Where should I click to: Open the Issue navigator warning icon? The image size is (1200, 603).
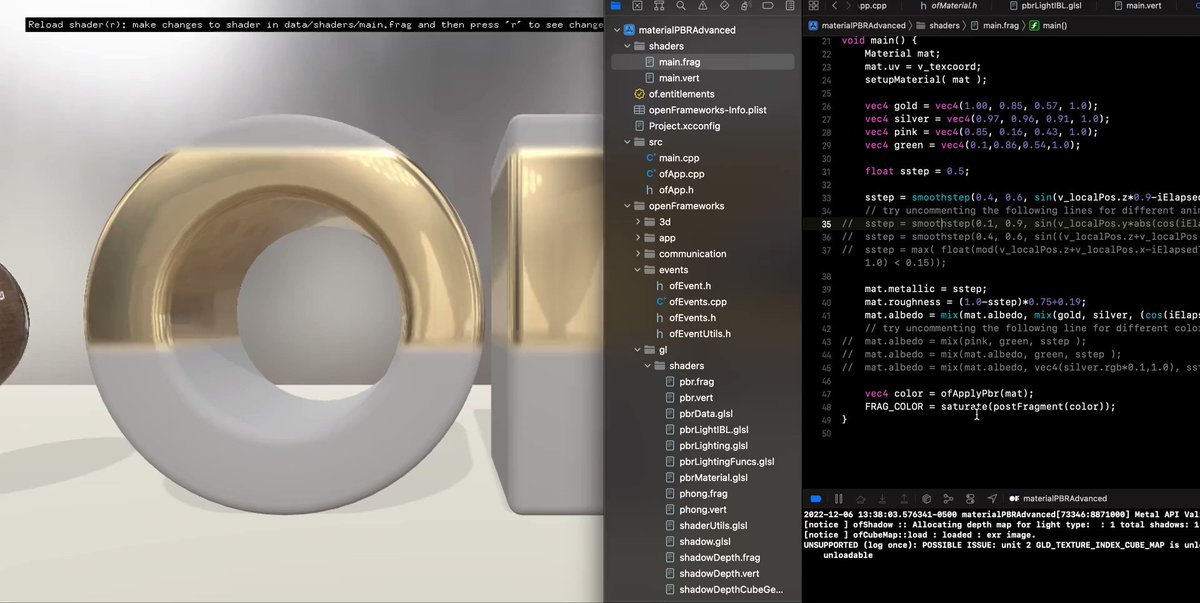[702, 6]
